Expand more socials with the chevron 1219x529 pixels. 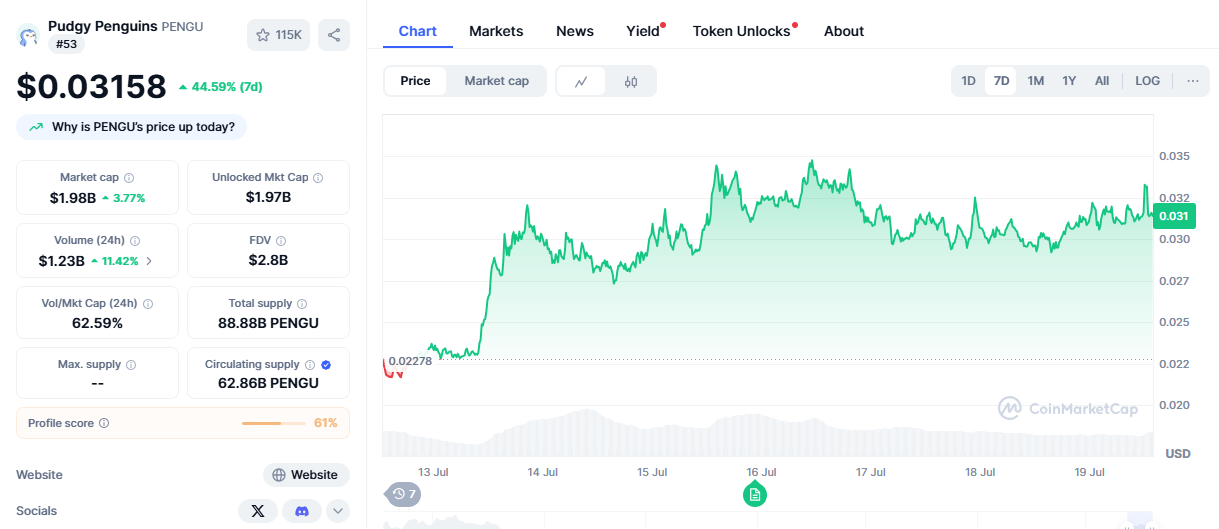click(x=338, y=511)
